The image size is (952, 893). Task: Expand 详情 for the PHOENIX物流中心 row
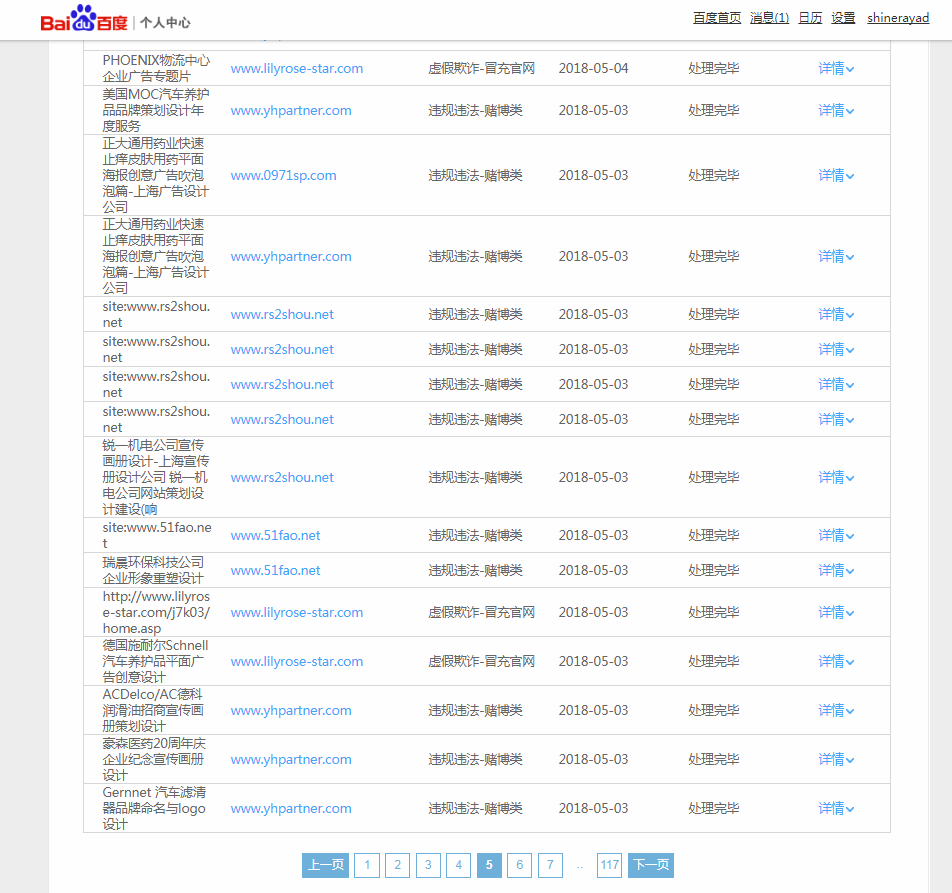coord(836,69)
